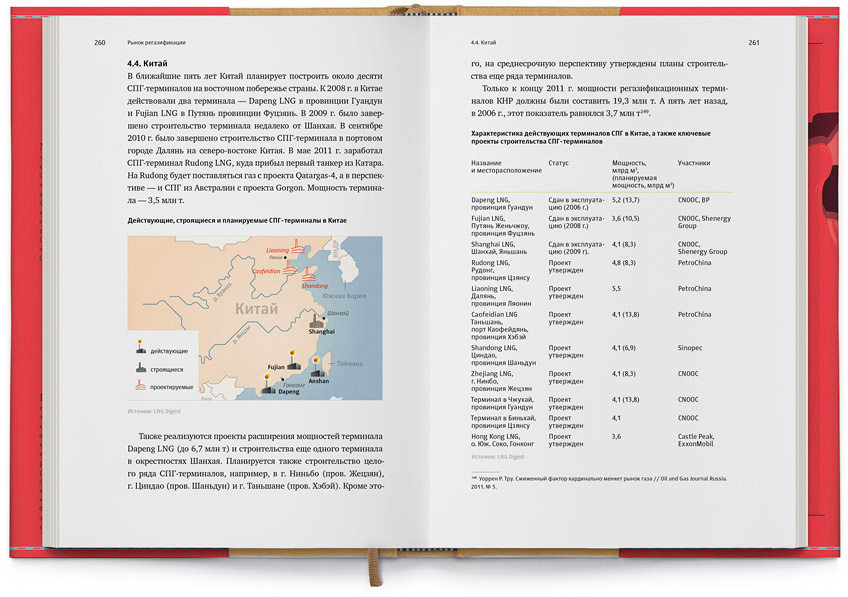This screenshot has width=848, height=597.
Task: Click the 'Статус' table column header
Action: click(558, 162)
